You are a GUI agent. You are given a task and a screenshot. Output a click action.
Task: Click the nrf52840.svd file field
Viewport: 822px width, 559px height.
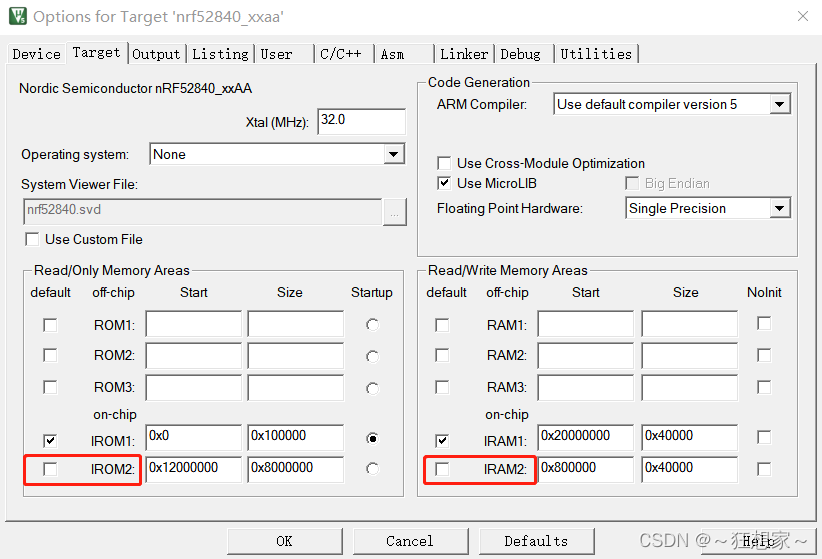click(x=202, y=211)
